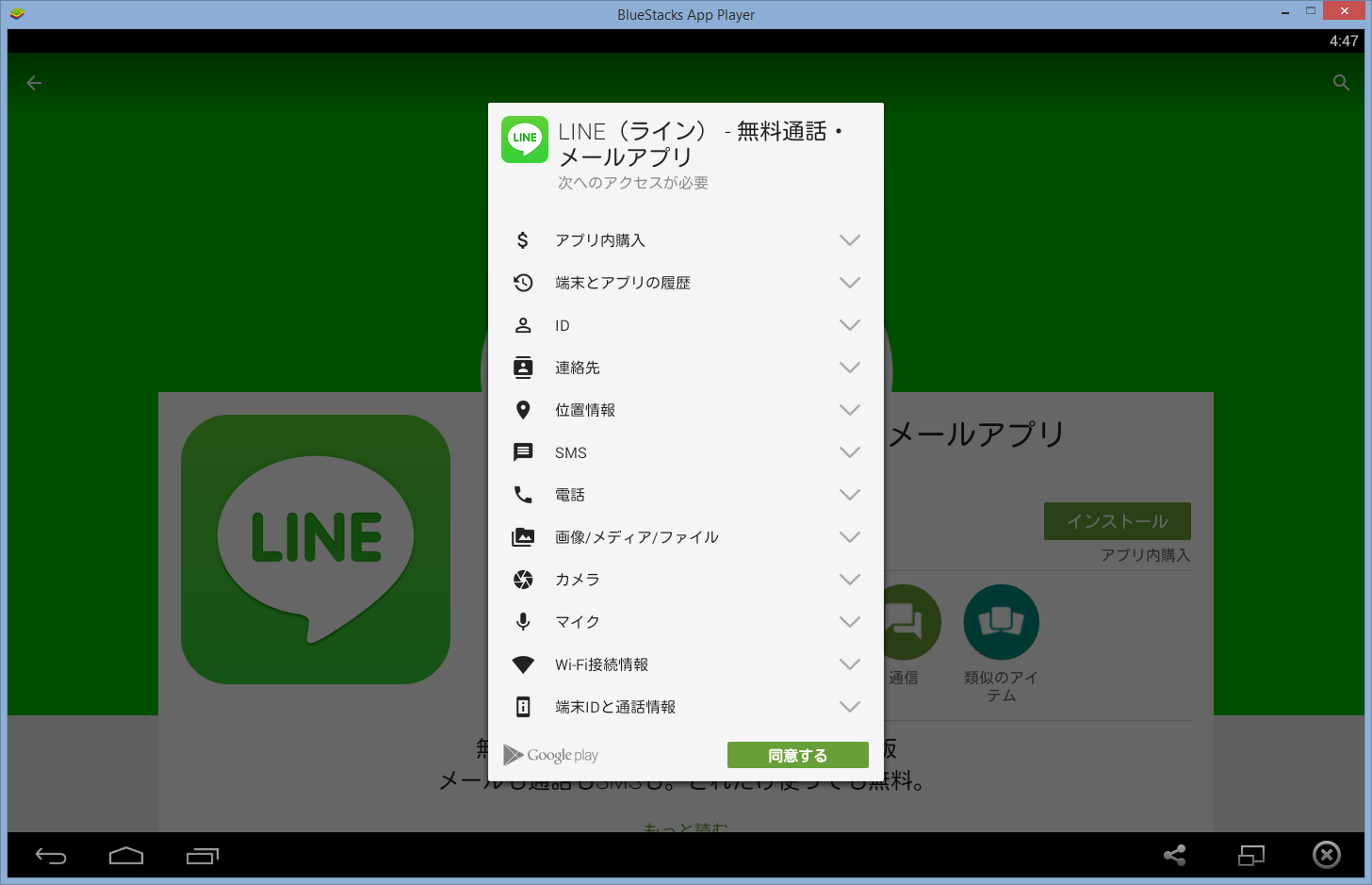Click the 端末とアプリの履歴 label

click(x=623, y=283)
